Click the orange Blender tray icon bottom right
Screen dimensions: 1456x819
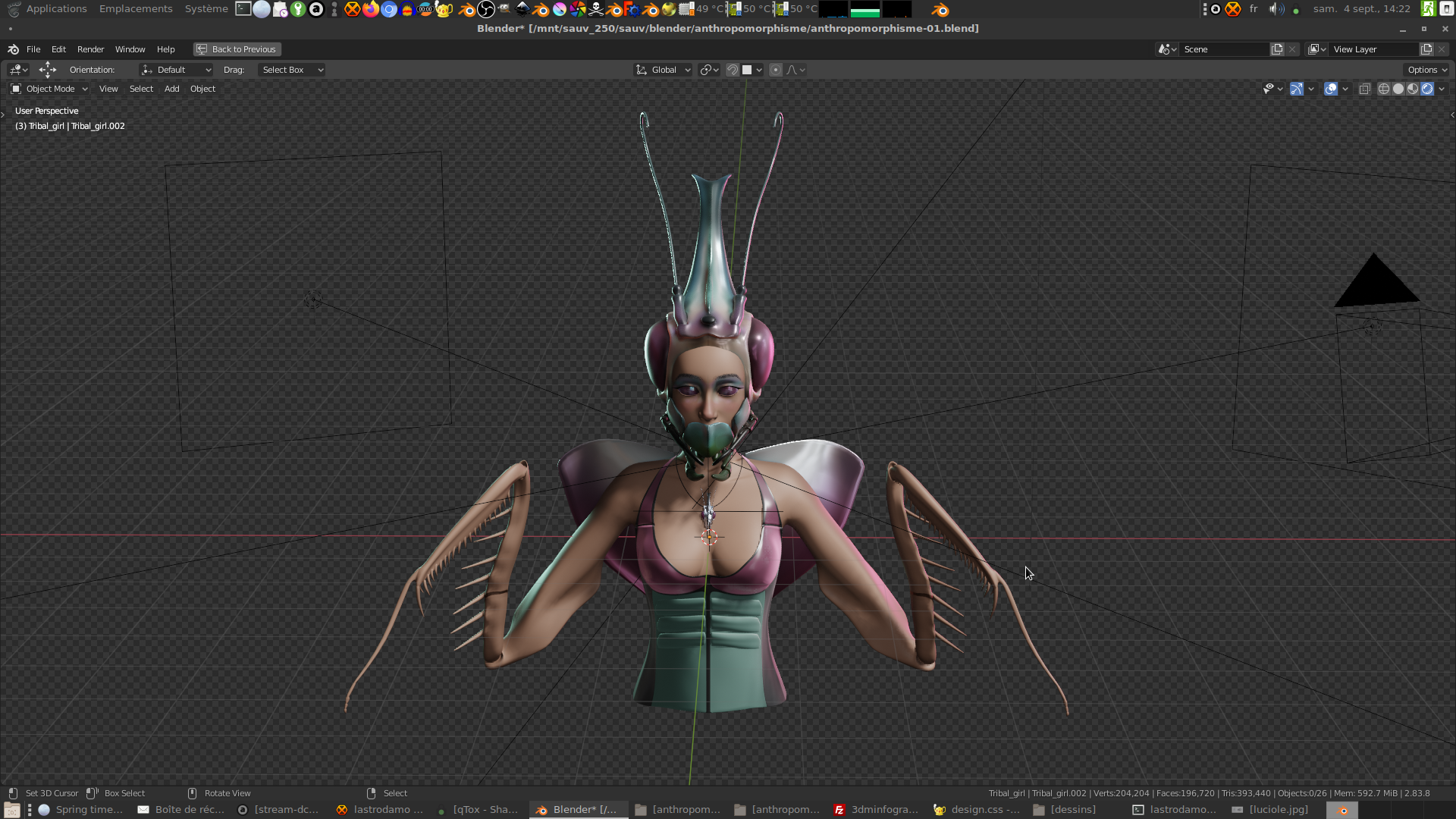click(x=1342, y=810)
